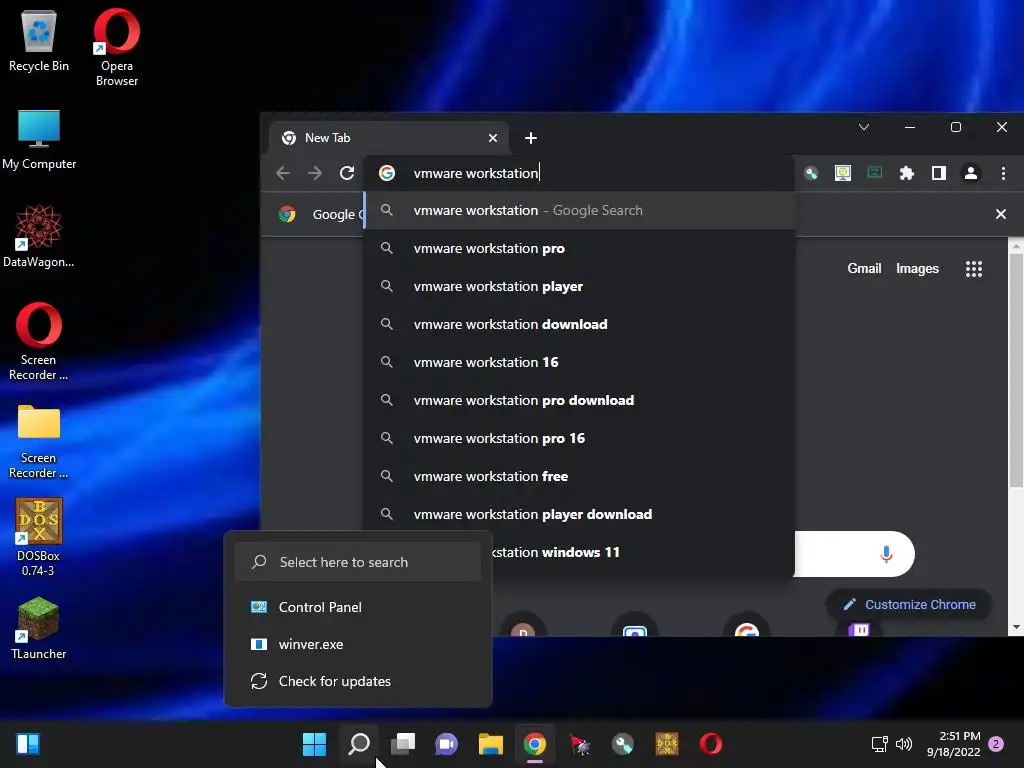Open the My Computer desktop icon
1024x768 pixels.
[x=39, y=140]
